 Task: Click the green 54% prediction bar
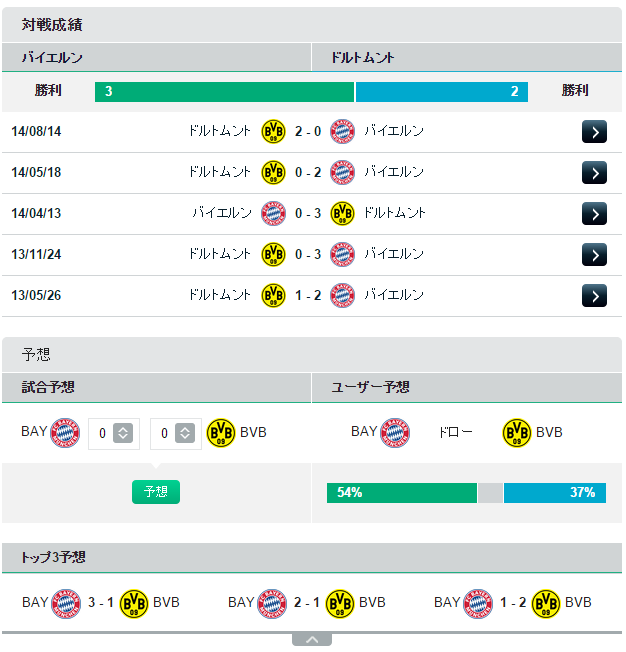click(x=403, y=494)
